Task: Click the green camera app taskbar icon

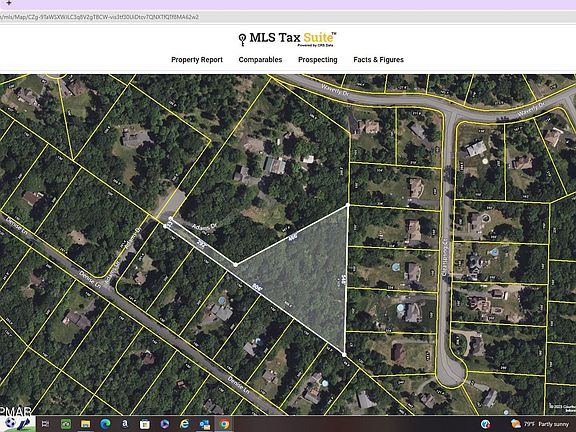Action: 65,424
